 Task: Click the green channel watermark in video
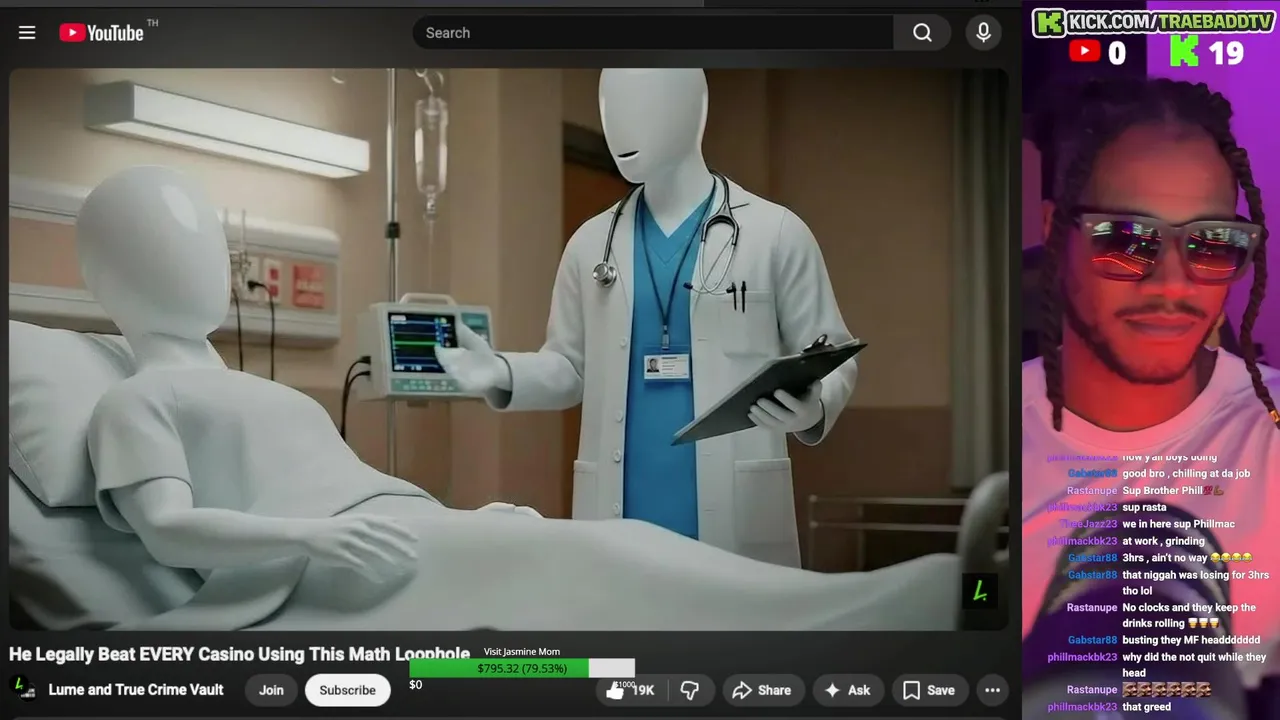[979, 591]
